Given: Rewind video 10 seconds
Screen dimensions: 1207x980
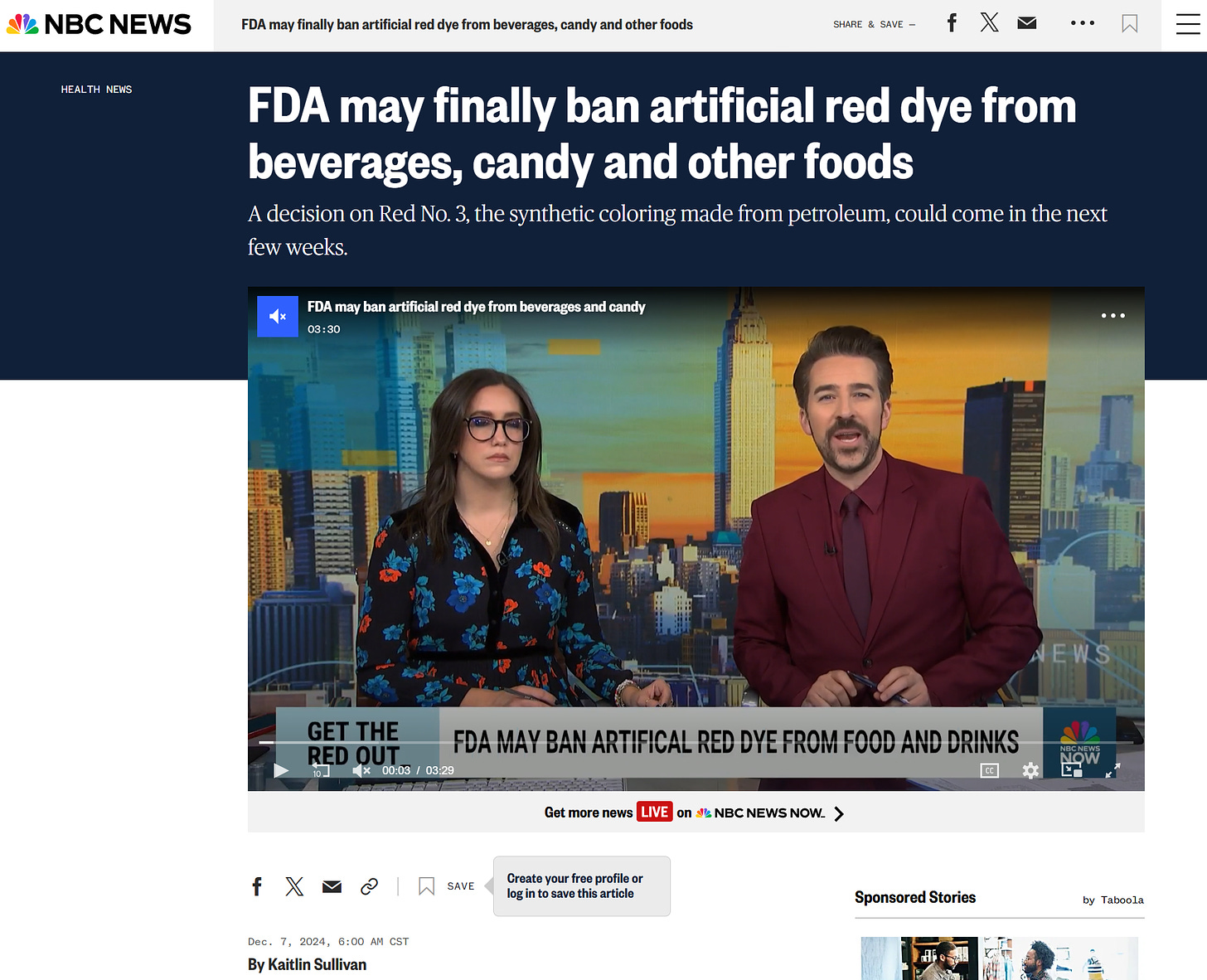Looking at the screenshot, I should pos(320,770).
